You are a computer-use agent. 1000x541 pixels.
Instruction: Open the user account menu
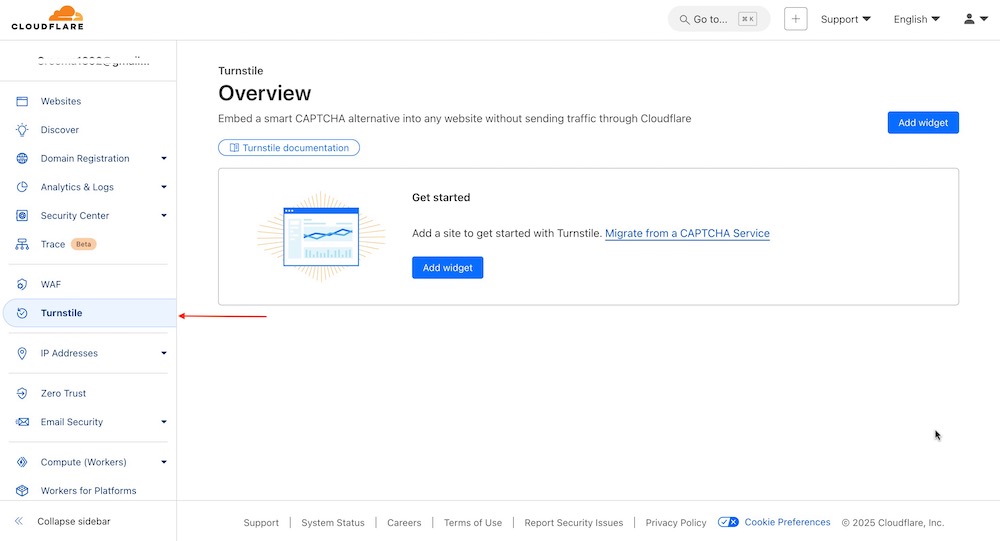click(975, 19)
